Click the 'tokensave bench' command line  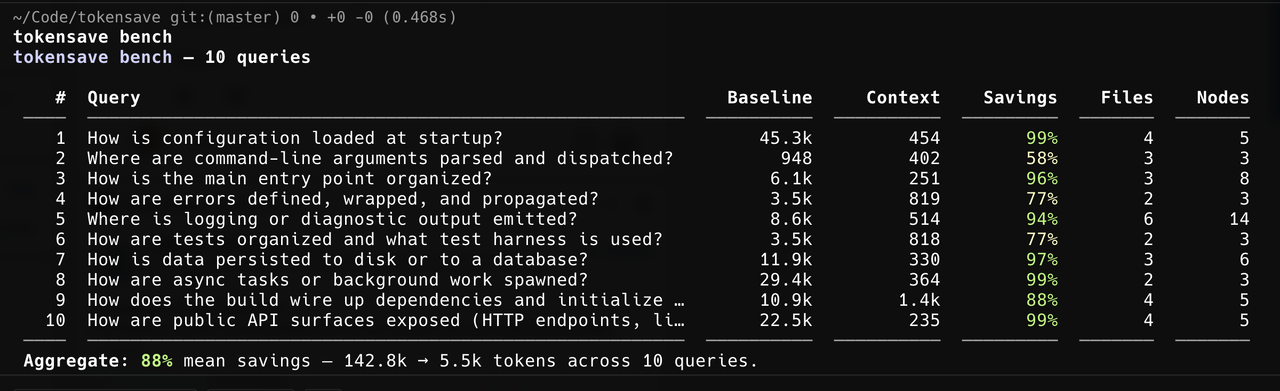click(92, 37)
